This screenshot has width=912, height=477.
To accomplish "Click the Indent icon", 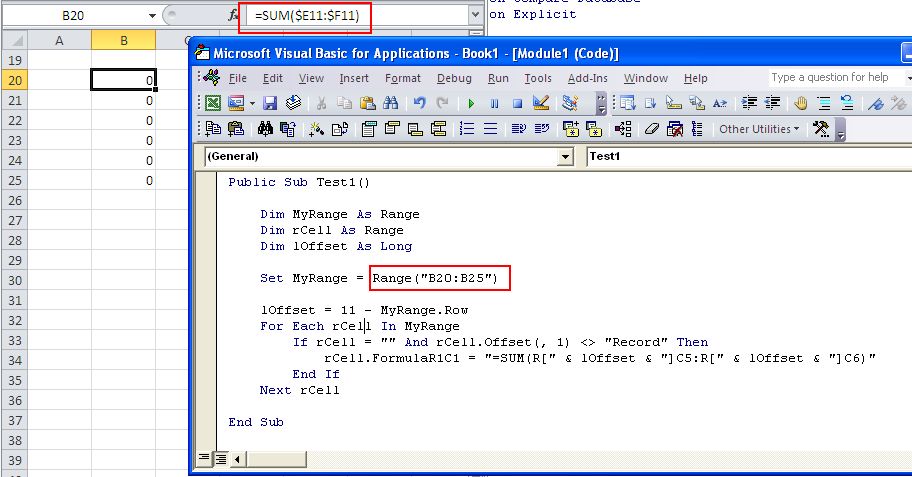I will [749, 104].
